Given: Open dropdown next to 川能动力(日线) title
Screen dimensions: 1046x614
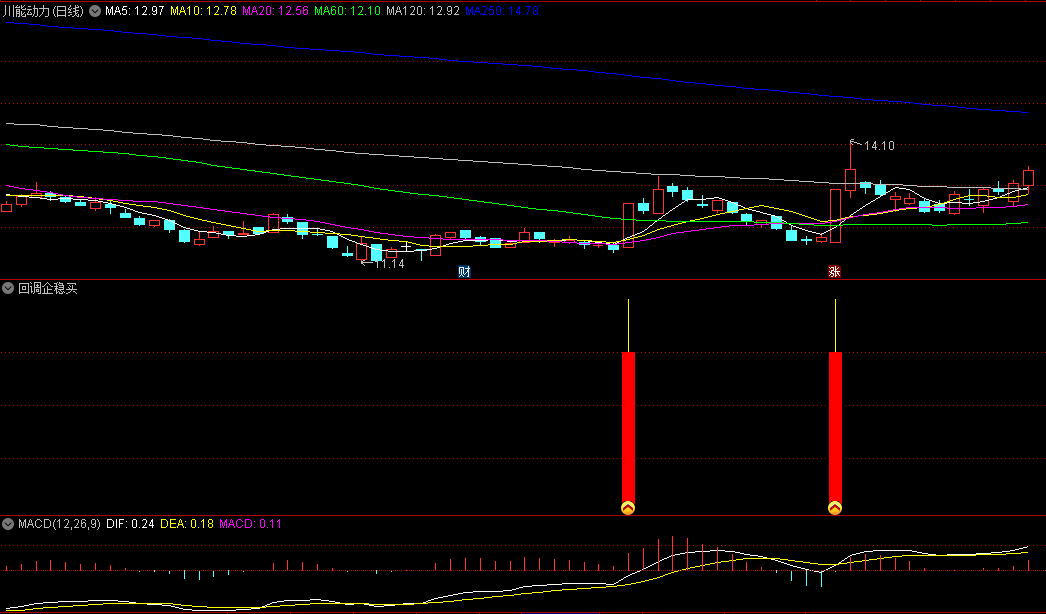Looking at the screenshot, I should 95,11.
